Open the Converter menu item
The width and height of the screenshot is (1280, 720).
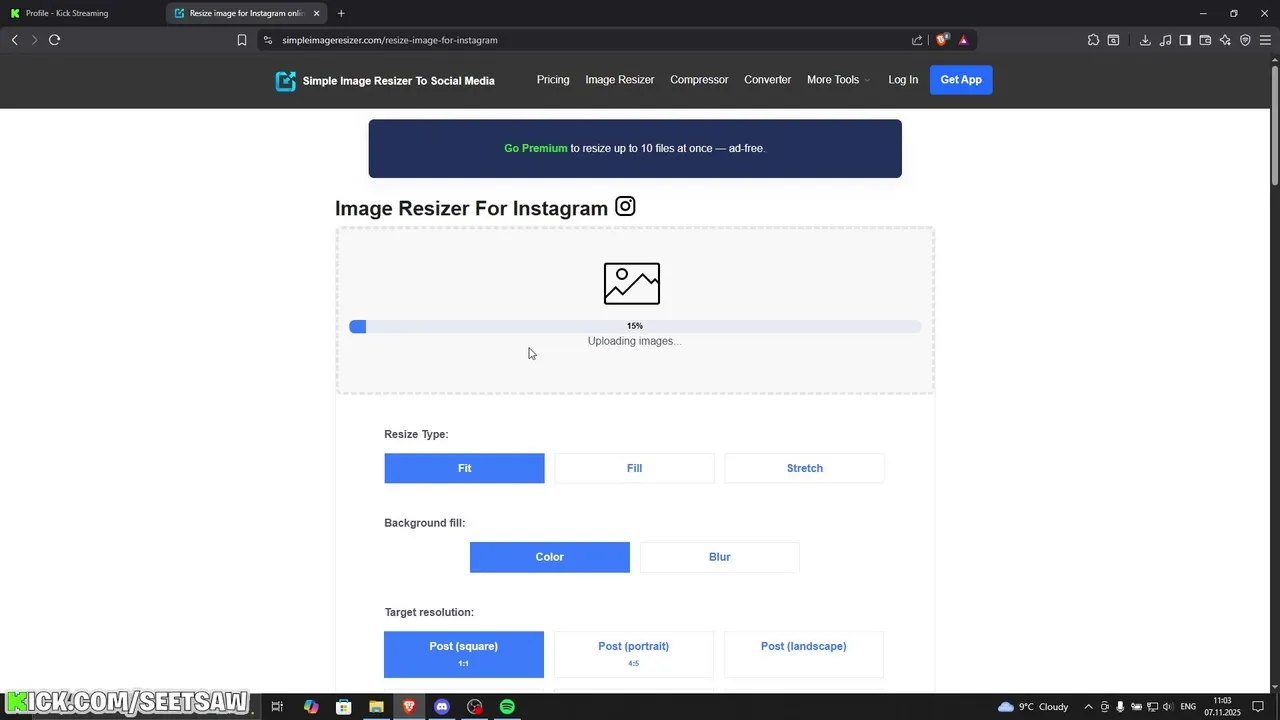[x=768, y=80]
